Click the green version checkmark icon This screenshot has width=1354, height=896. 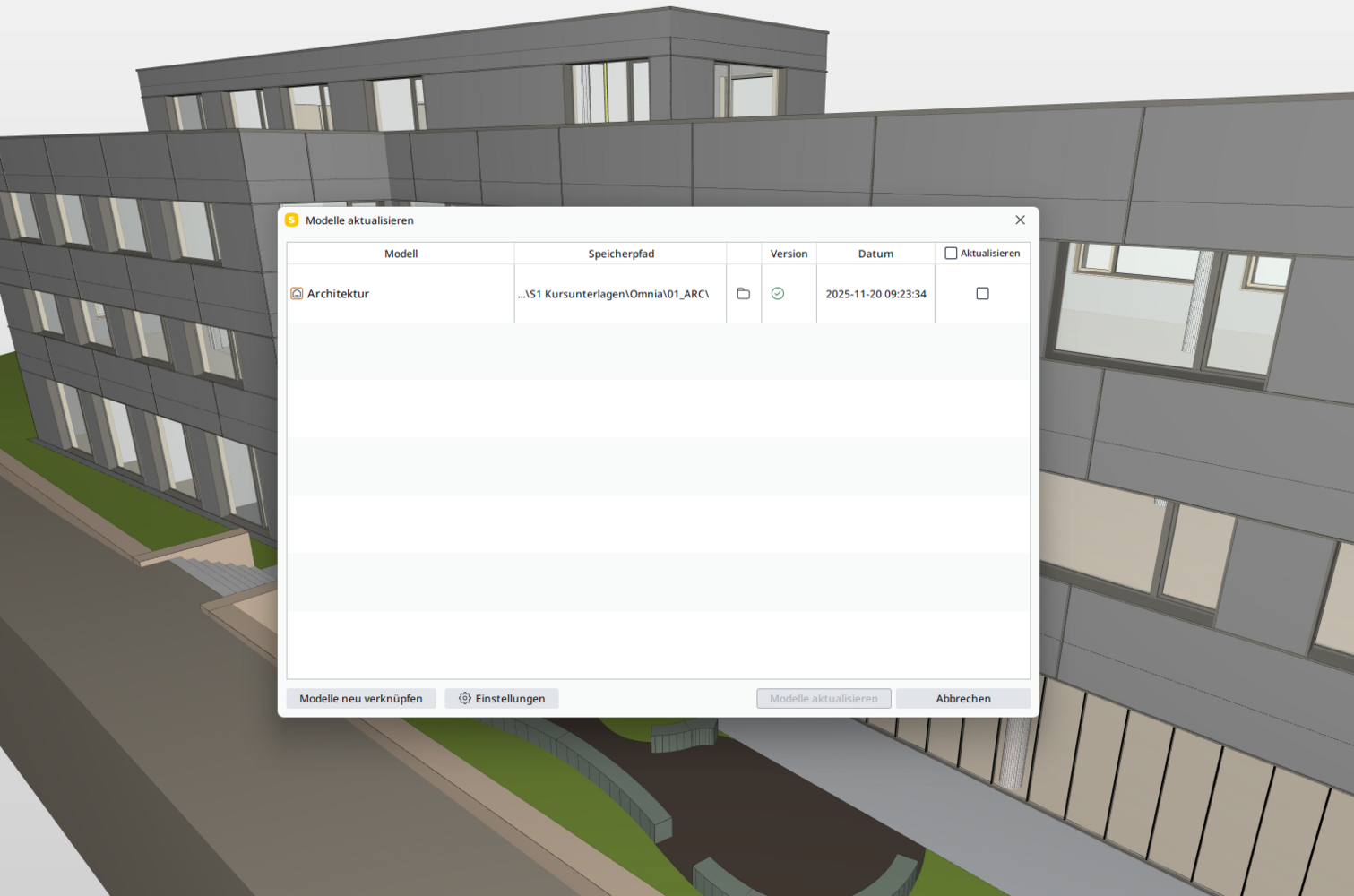pos(778,294)
